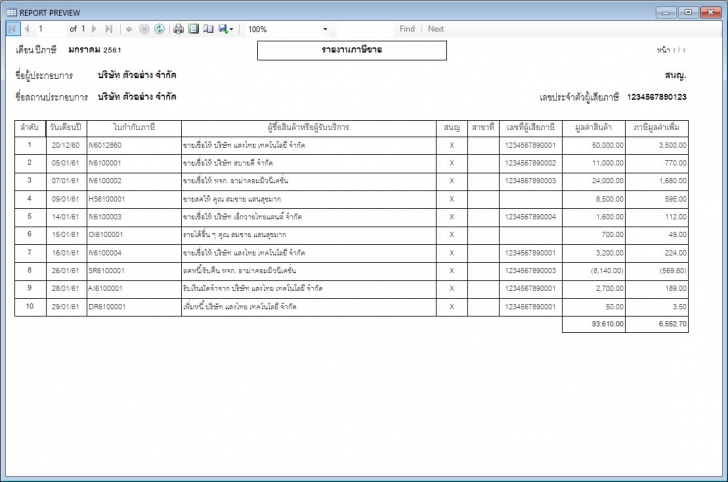
Task: Open the 100% zoom level dropdown
Action: (x=287, y=29)
